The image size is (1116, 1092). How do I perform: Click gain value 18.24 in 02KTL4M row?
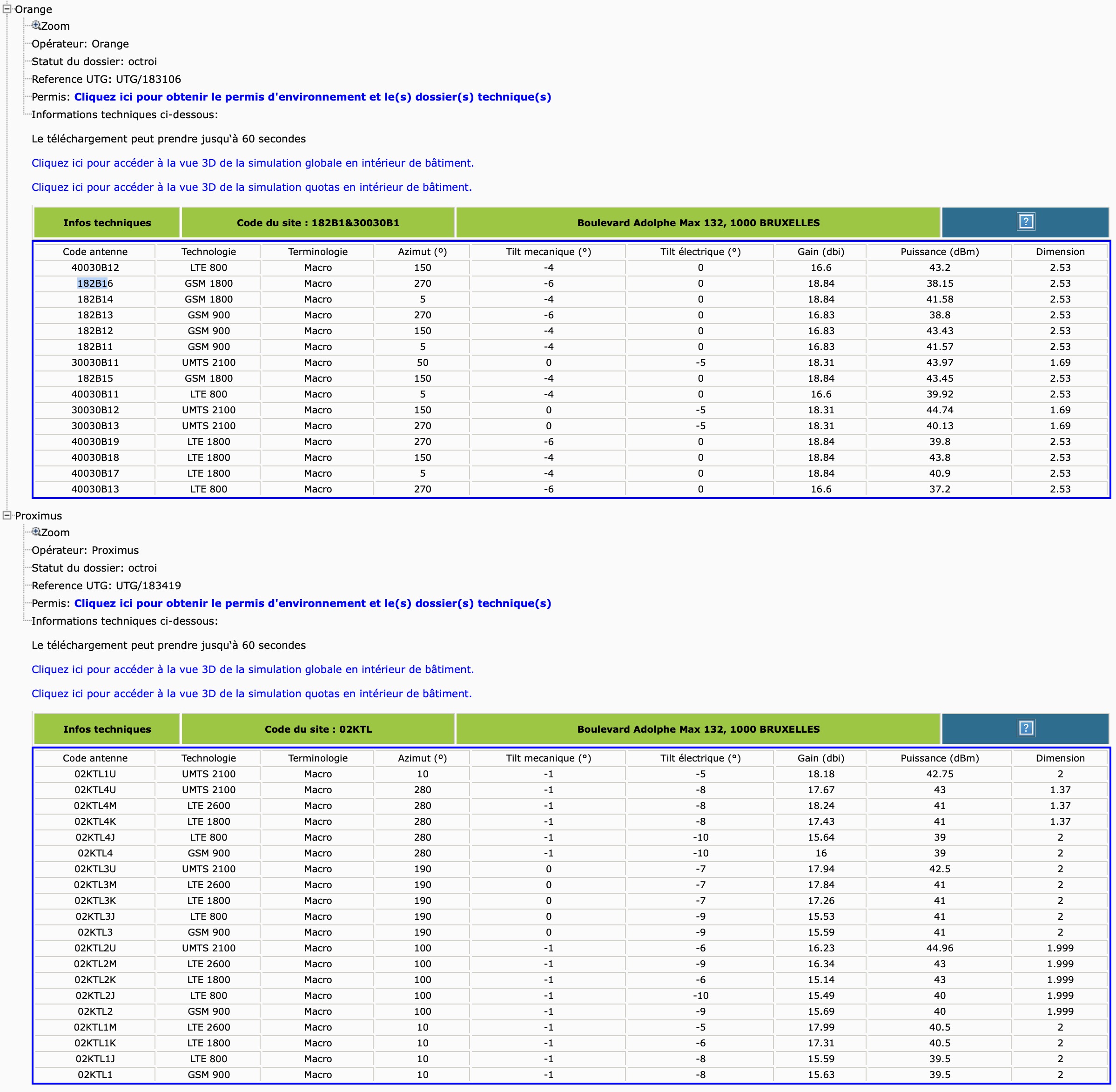click(x=820, y=805)
